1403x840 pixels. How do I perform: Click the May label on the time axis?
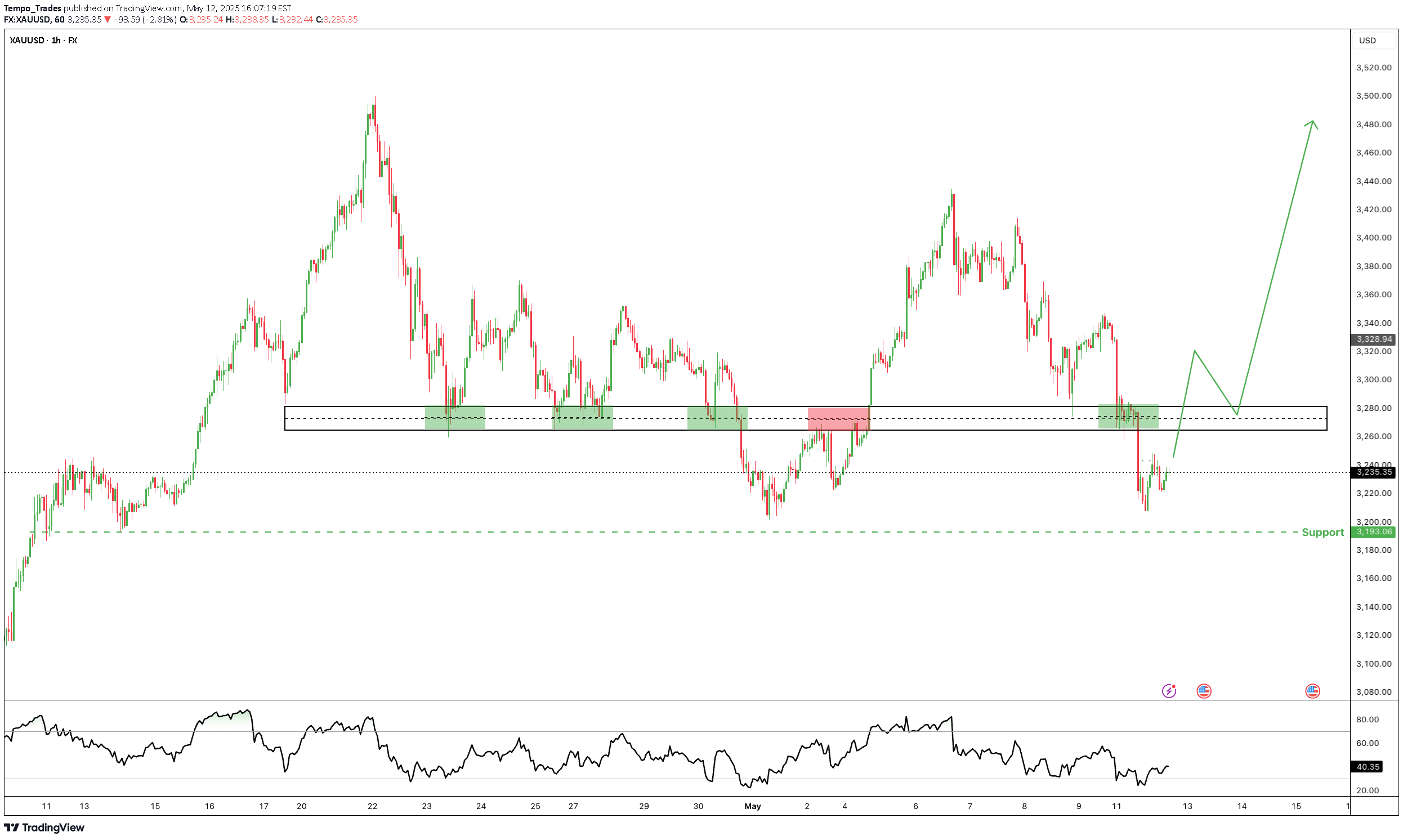click(x=753, y=807)
